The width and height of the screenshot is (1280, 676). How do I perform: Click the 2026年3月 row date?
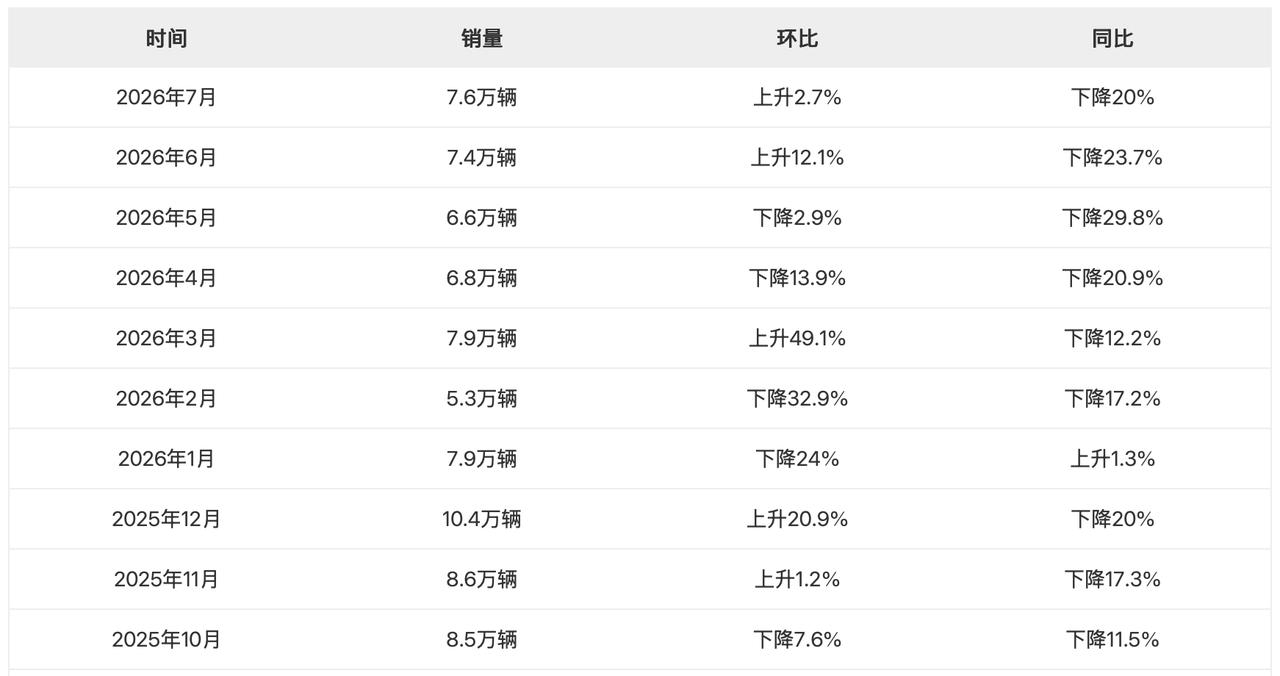tap(166, 338)
